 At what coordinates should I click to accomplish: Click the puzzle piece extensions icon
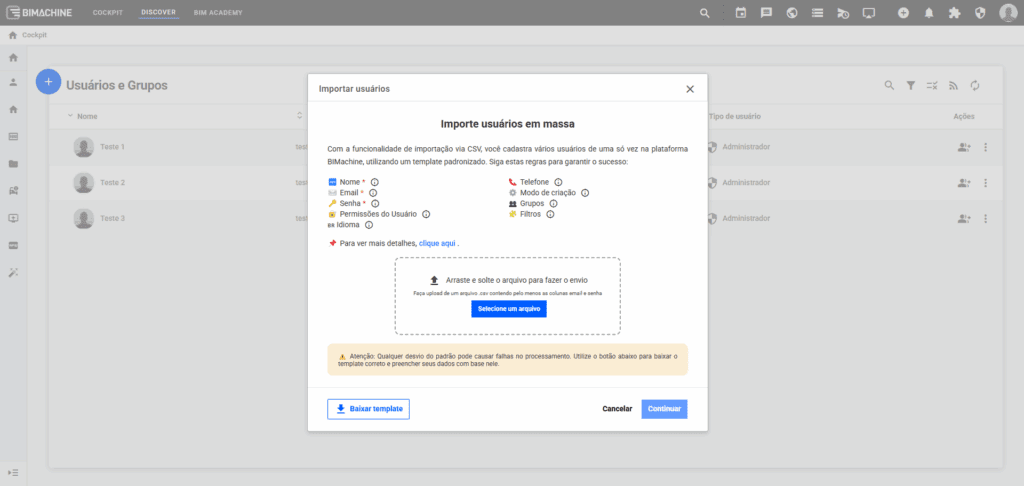pos(954,13)
